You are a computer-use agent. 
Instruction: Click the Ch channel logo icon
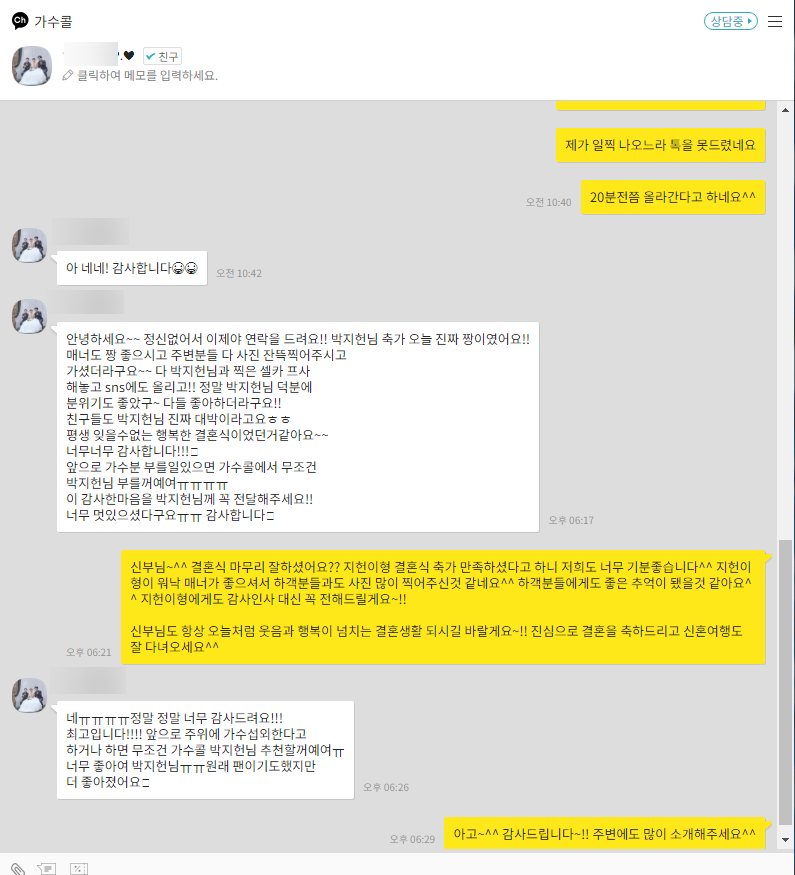[x=20, y=21]
